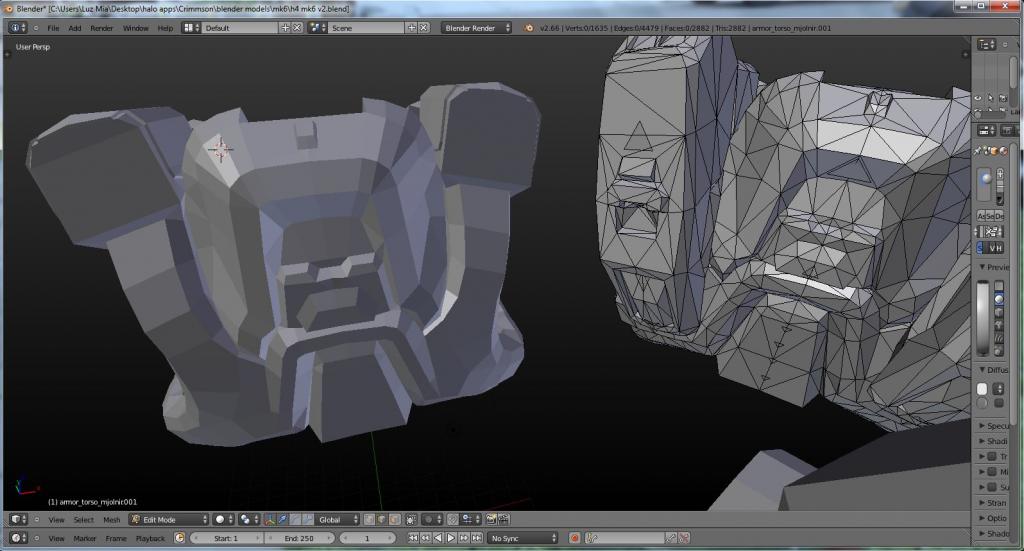Open the File menu
The height and width of the screenshot is (551, 1024).
(x=53, y=28)
